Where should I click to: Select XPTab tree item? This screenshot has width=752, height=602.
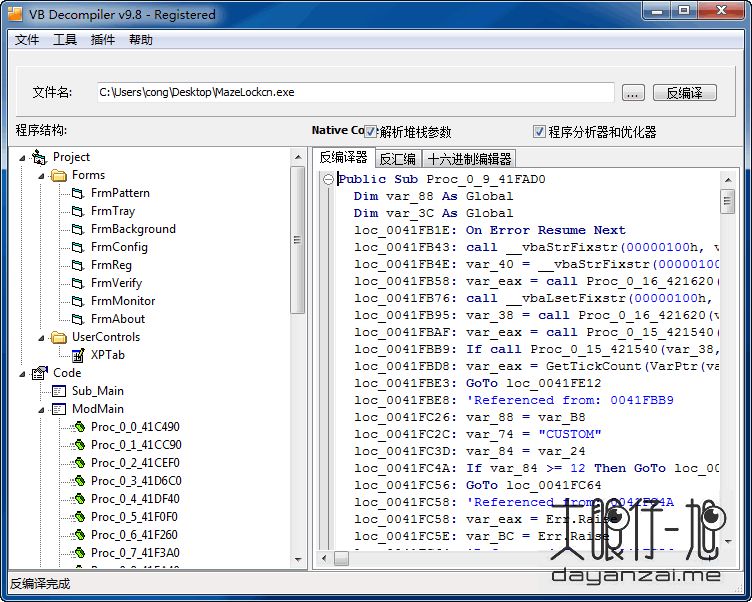[x=108, y=355]
